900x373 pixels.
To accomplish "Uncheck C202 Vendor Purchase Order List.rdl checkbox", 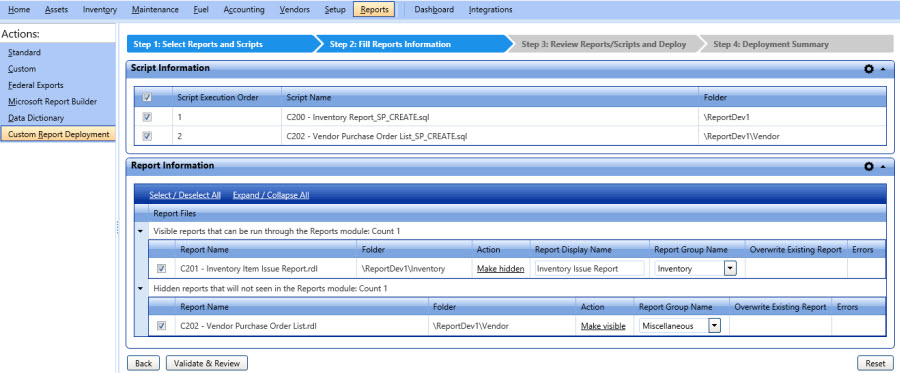I will tap(162, 326).
